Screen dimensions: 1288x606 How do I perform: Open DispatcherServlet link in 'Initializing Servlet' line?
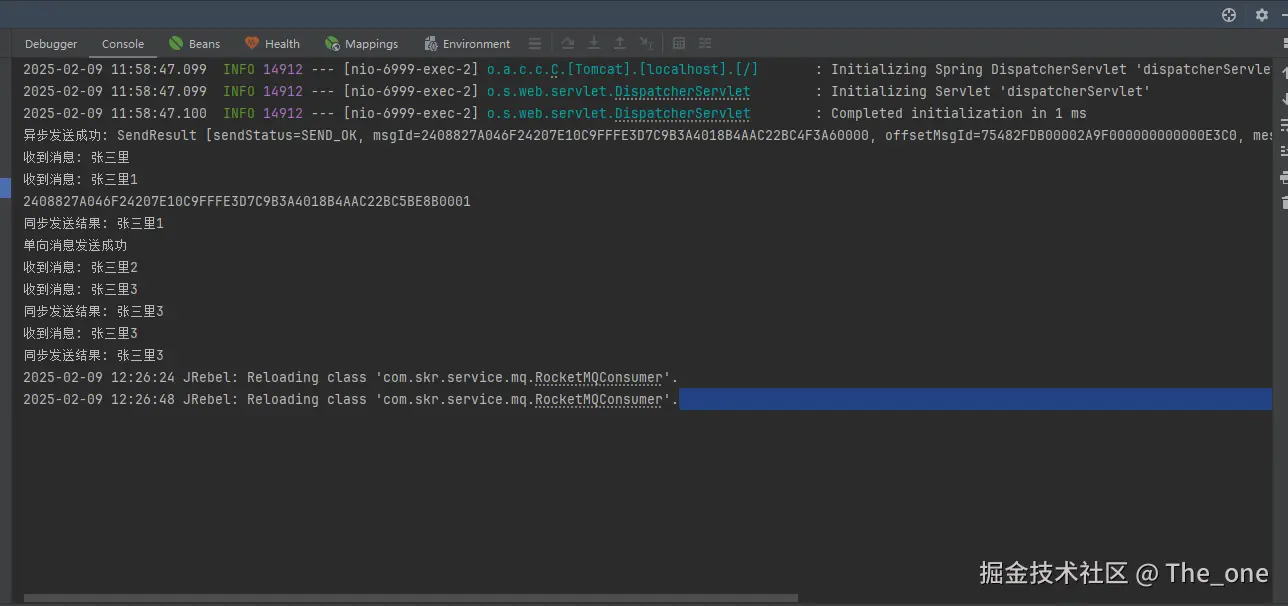click(682, 91)
